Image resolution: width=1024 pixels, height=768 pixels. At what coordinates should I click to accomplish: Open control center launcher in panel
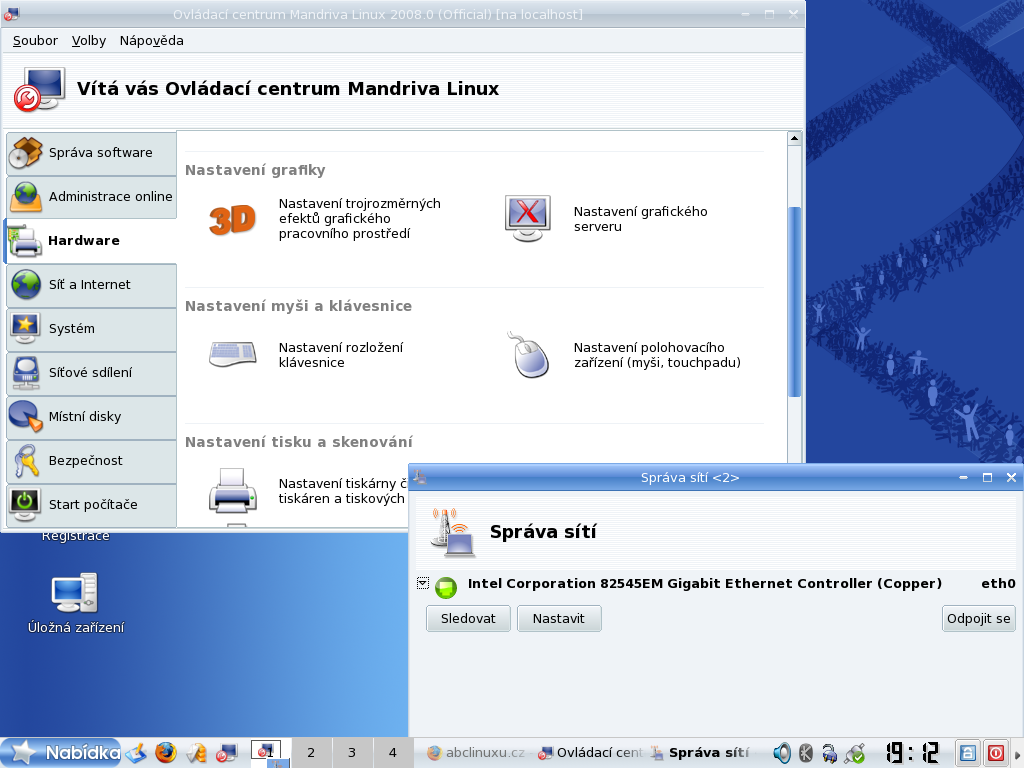coord(227,753)
